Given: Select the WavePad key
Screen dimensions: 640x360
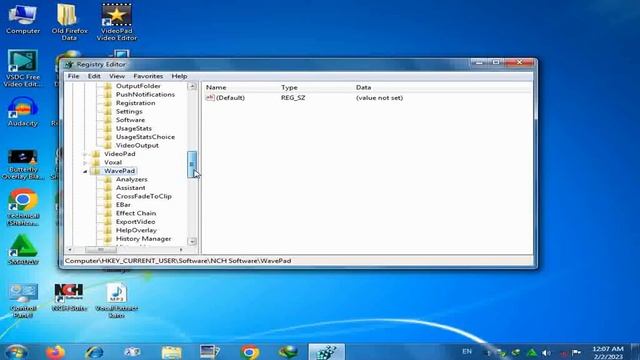Looking at the screenshot, I should point(119,171).
